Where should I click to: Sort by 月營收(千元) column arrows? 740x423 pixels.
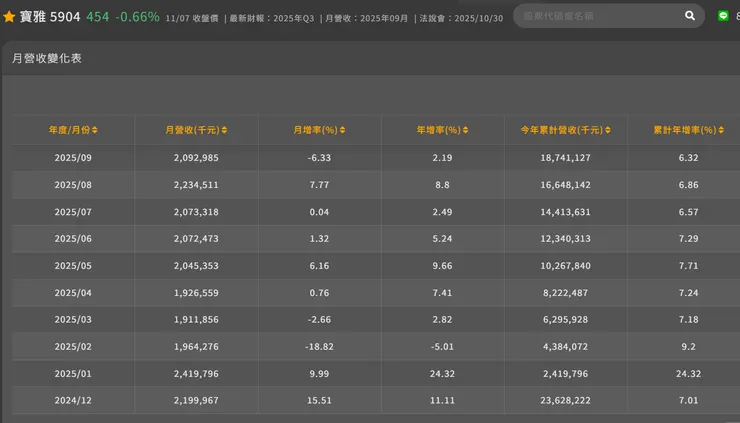[224, 130]
